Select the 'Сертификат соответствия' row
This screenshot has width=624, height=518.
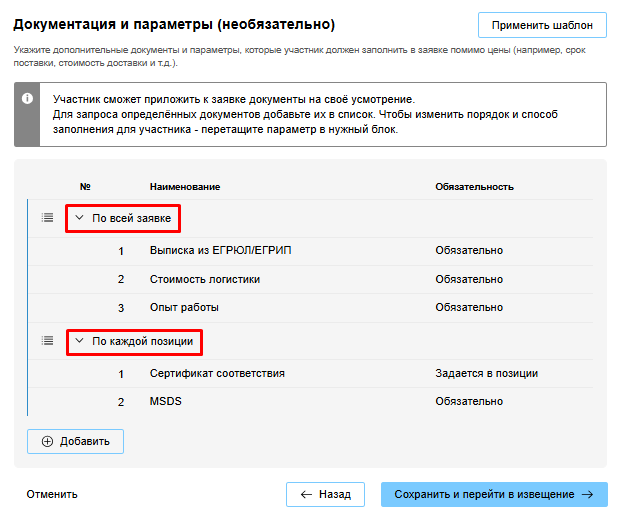pos(217,373)
